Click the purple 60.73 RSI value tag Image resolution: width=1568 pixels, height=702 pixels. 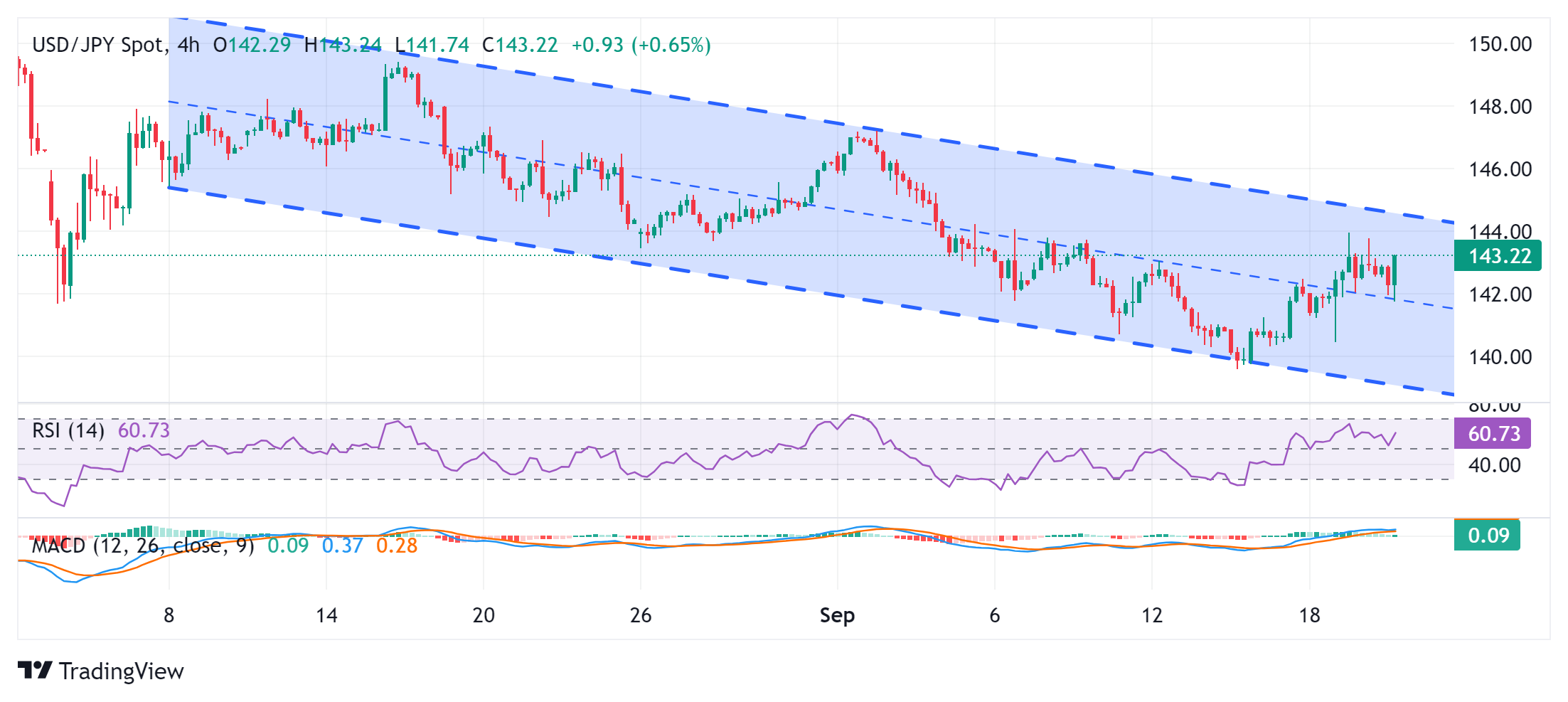1493,433
